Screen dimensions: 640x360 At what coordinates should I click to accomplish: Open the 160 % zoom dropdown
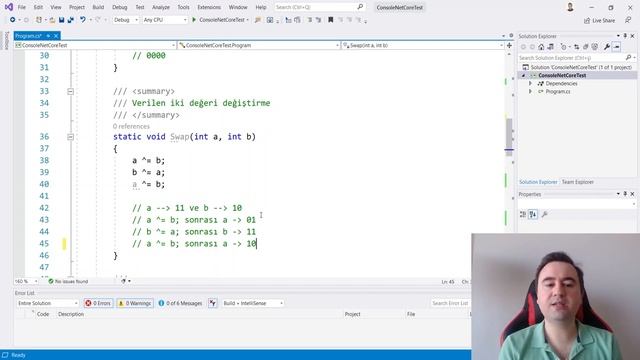pyautogui.click(x=26, y=281)
